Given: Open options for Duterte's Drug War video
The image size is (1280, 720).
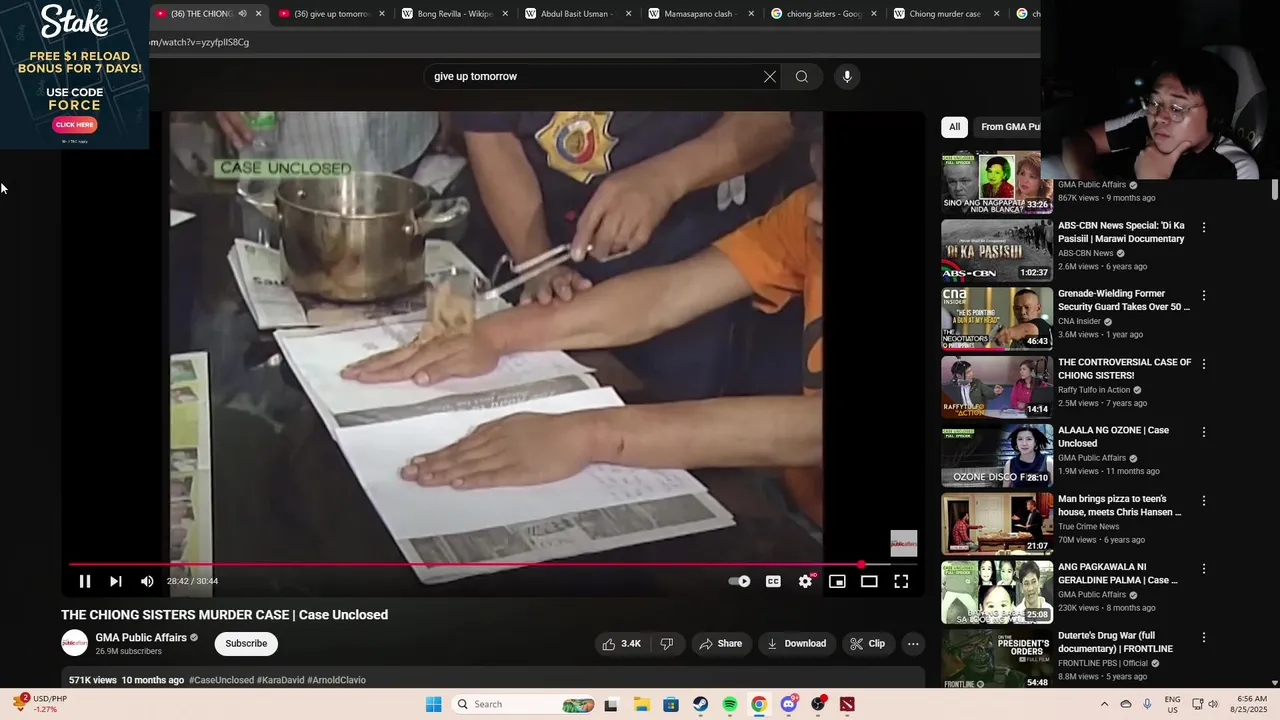Looking at the screenshot, I should coord(1204,637).
